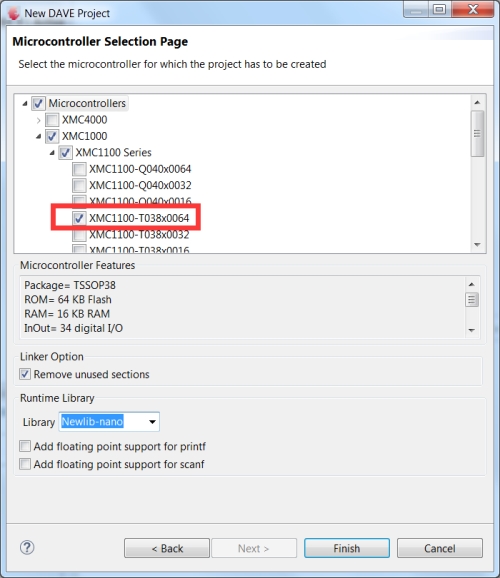Click the 'Package= TSSOP38' feature line
Screen dimensions: 500x578
[70, 285]
